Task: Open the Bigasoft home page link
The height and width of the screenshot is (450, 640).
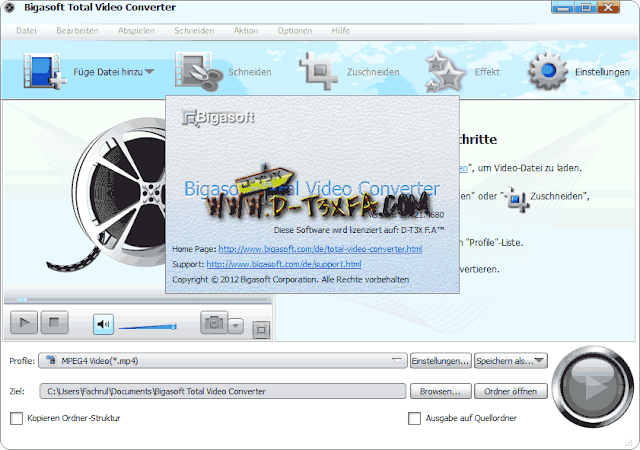Action: point(320,249)
